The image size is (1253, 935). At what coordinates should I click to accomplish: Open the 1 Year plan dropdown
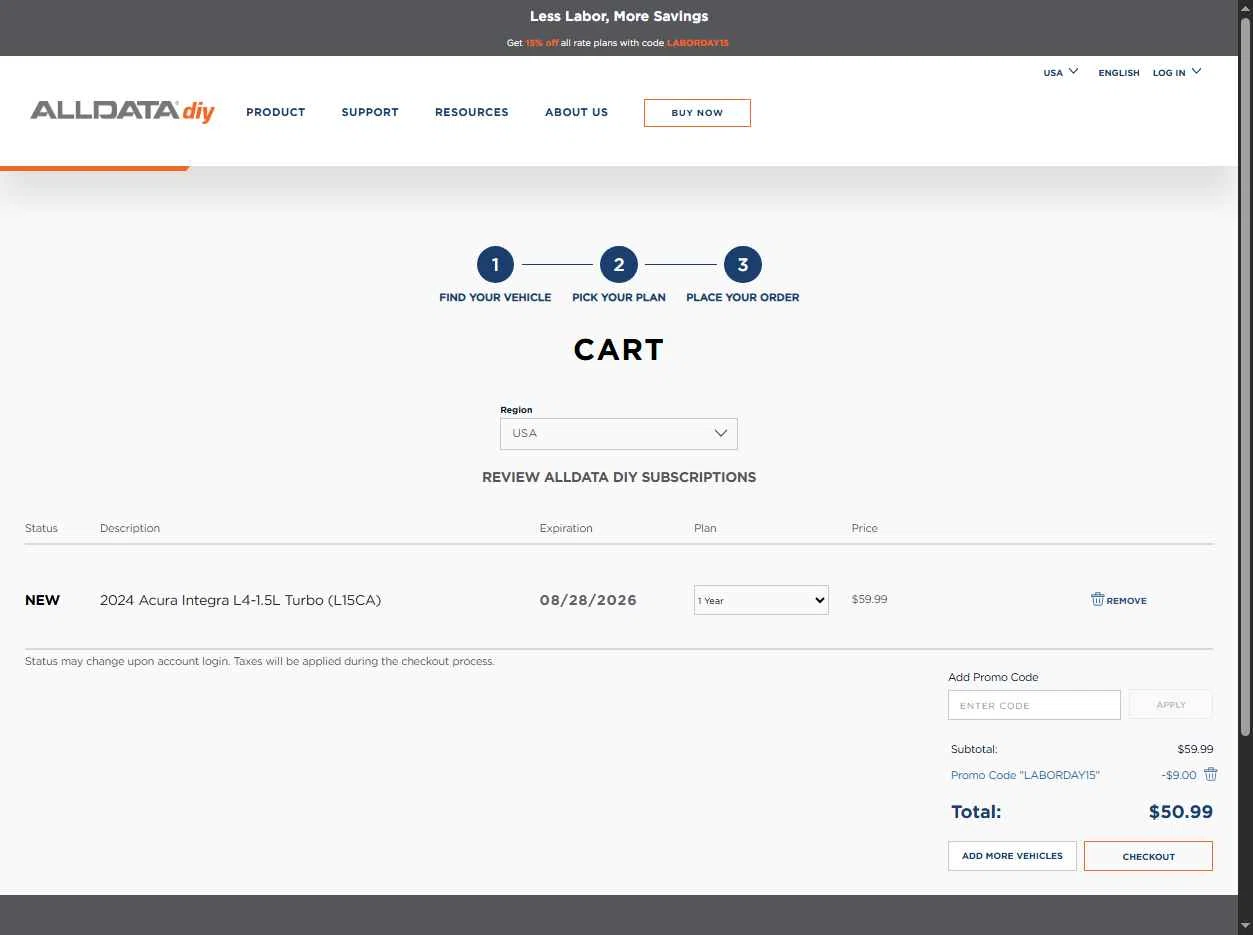point(761,600)
